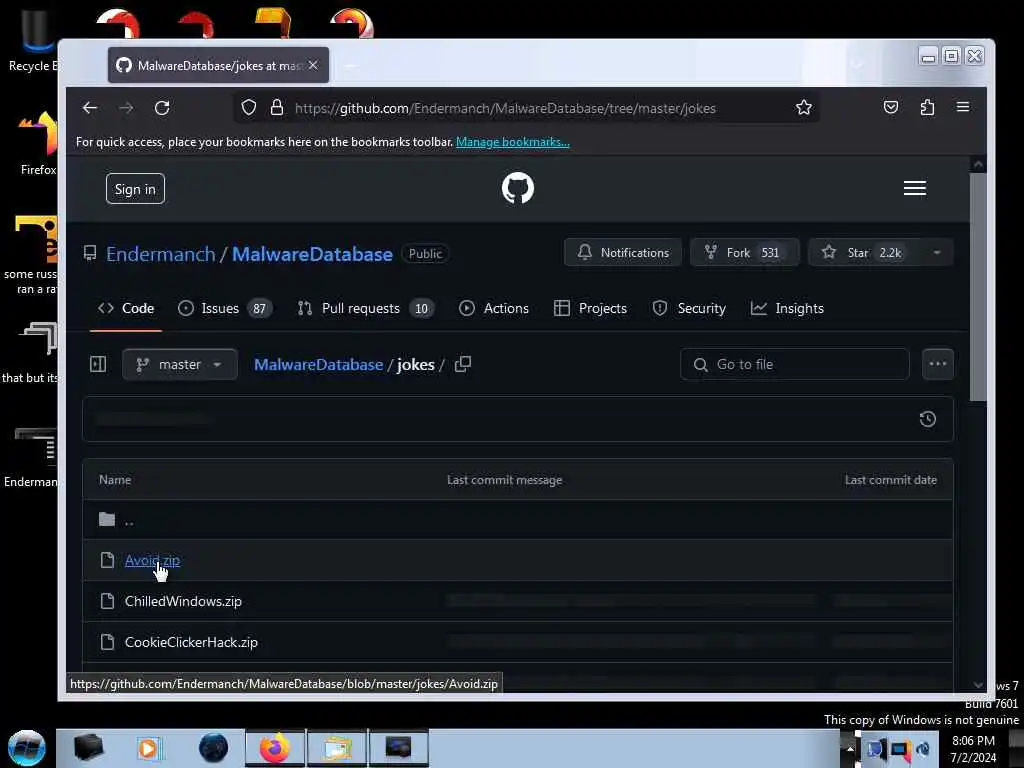Open the GitHub Octocat home logo
The height and width of the screenshot is (768, 1024).
518,188
